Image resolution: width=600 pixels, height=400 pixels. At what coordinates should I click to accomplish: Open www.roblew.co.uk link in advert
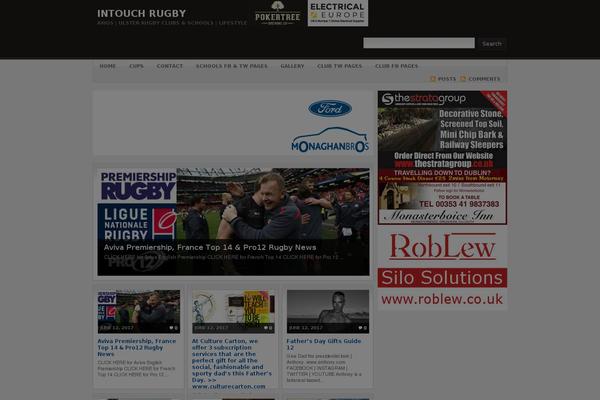442,299
